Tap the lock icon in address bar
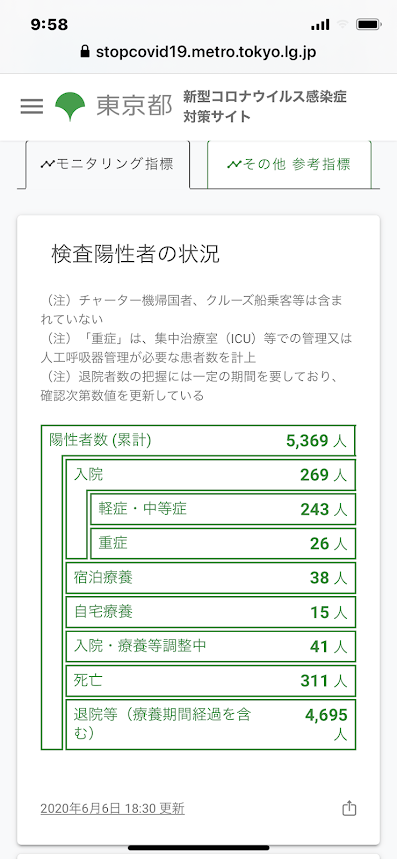397x859 pixels. [x=84, y=52]
